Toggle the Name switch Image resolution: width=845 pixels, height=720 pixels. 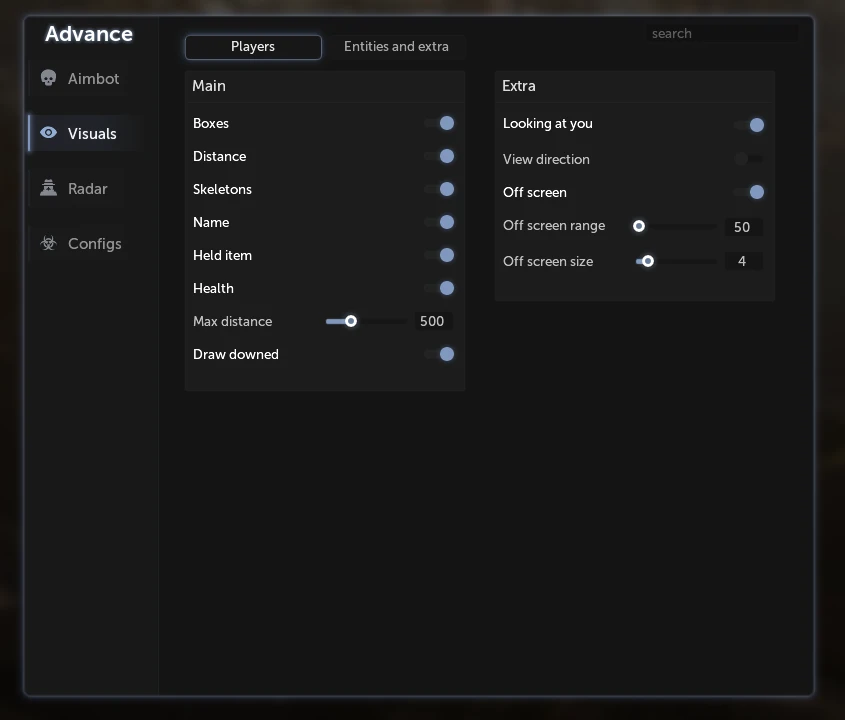tap(439, 222)
